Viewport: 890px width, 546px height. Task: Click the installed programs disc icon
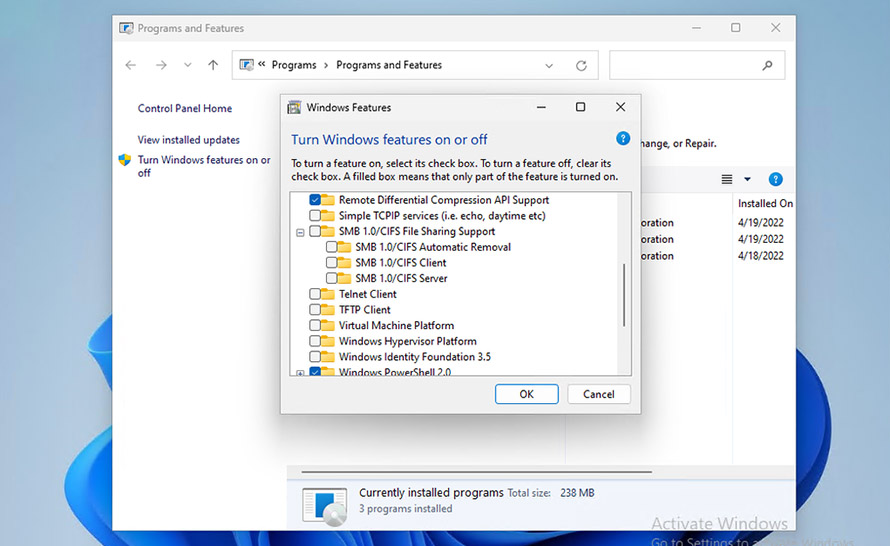pos(325,506)
